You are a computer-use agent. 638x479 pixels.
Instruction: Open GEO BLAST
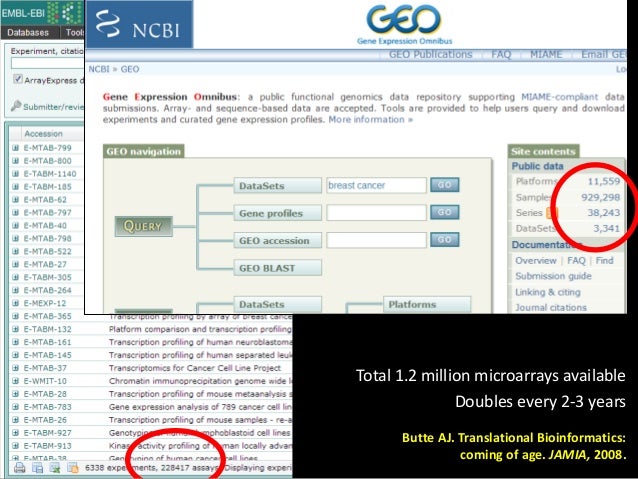[277, 268]
